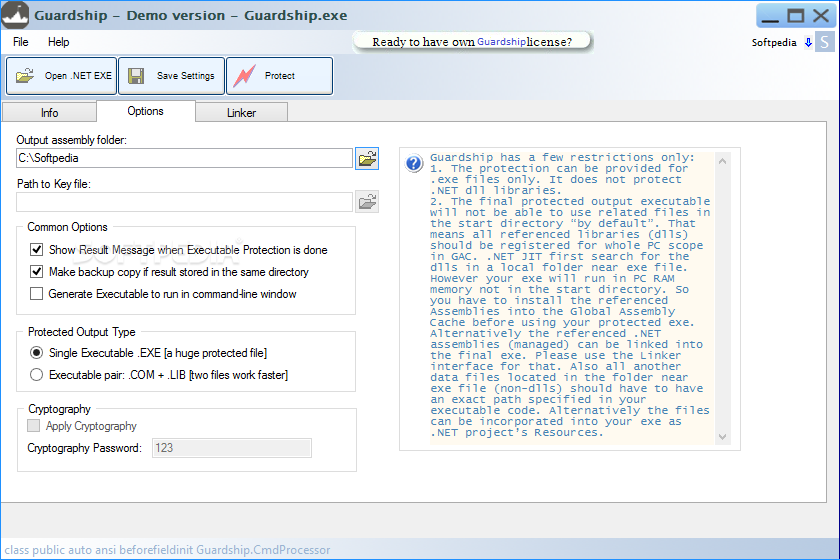Uncheck Make backup copy option
Viewport: 840px width, 560px height.
tap(36, 272)
